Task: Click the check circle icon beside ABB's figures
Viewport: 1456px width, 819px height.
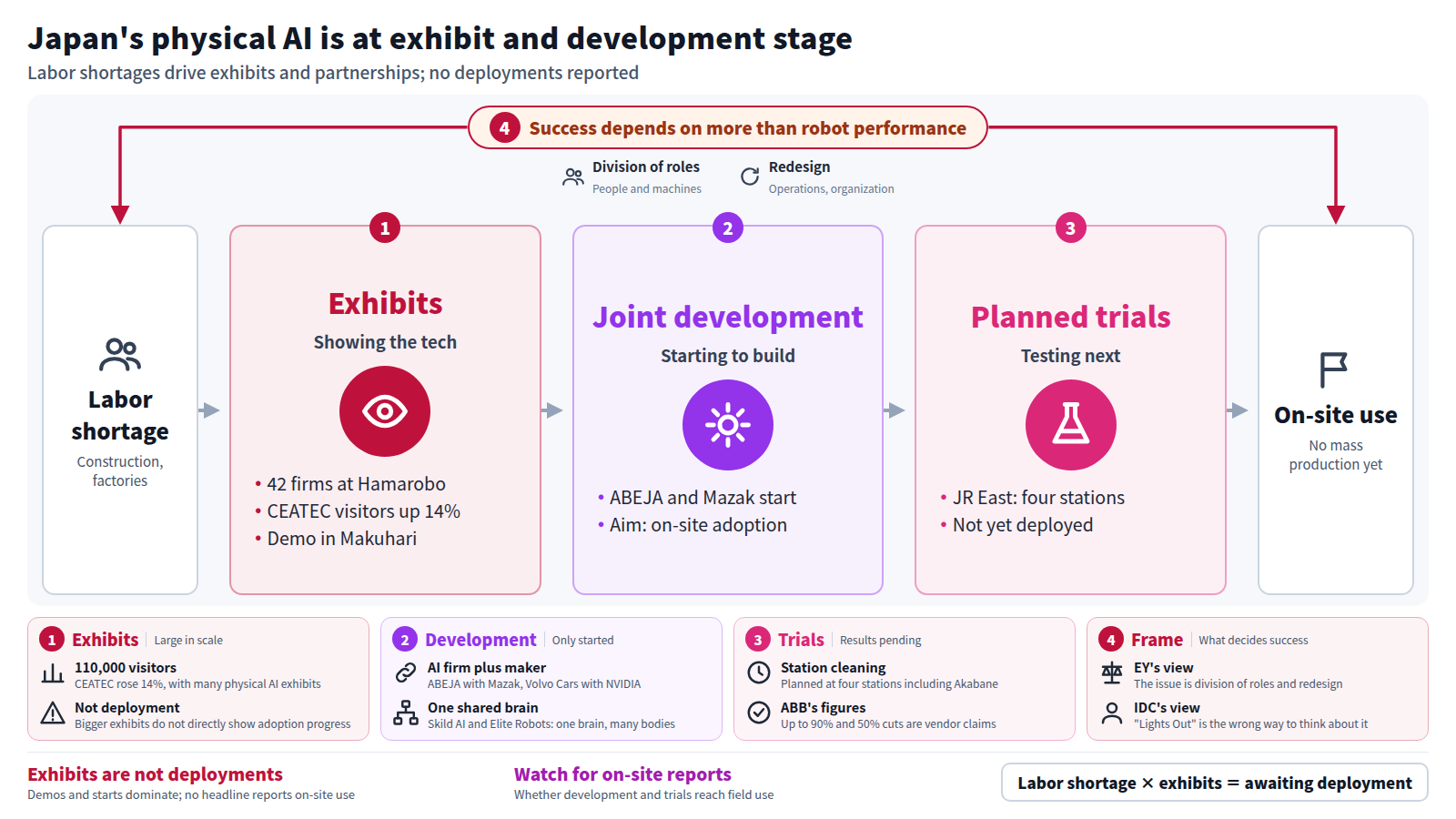Action: [759, 713]
